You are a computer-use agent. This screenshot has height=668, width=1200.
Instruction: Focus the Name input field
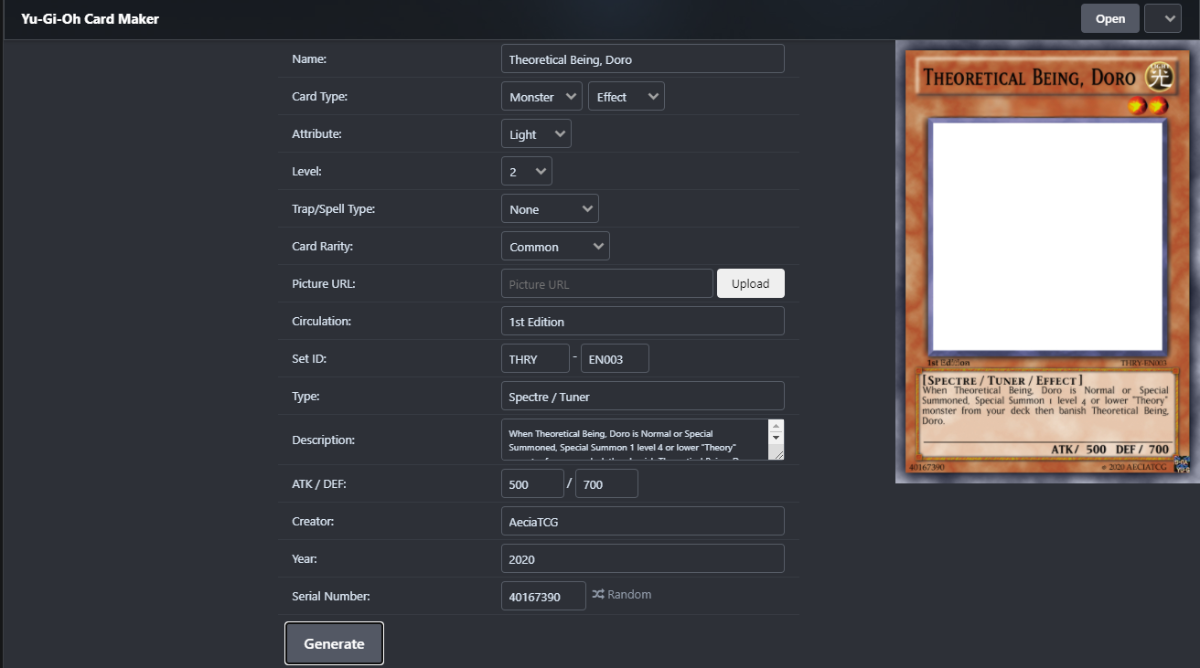click(x=642, y=59)
